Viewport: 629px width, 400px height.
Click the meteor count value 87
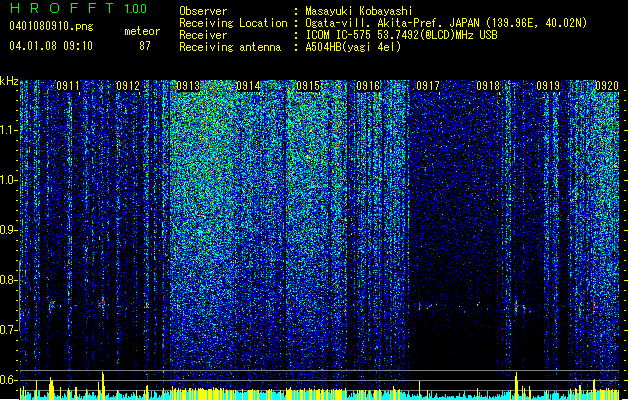click(x=145, y=46)
